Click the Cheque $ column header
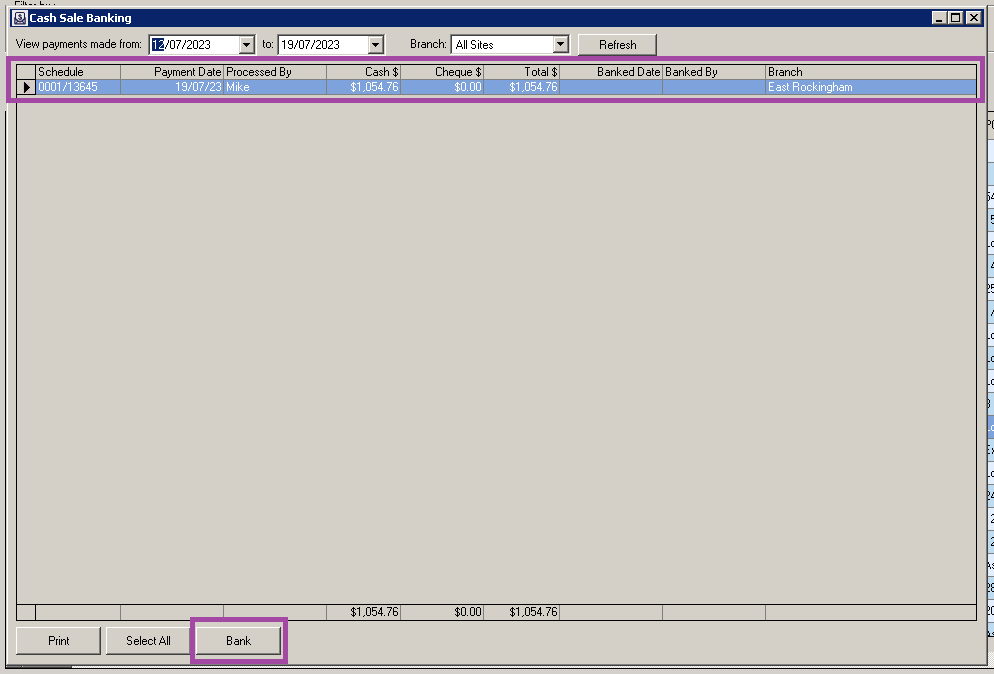The width and height of the screenshot is (994, 674). 442,72
